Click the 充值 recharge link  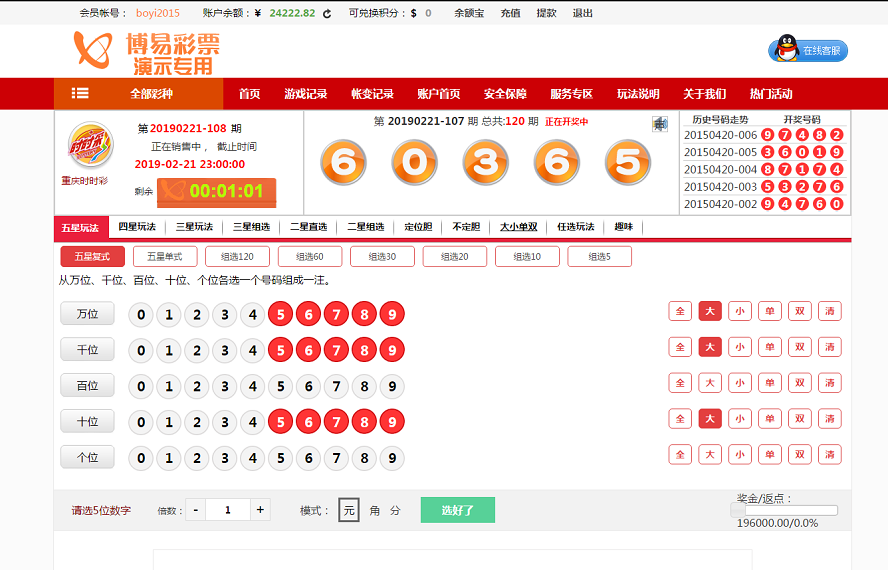[x=510, y=13]
